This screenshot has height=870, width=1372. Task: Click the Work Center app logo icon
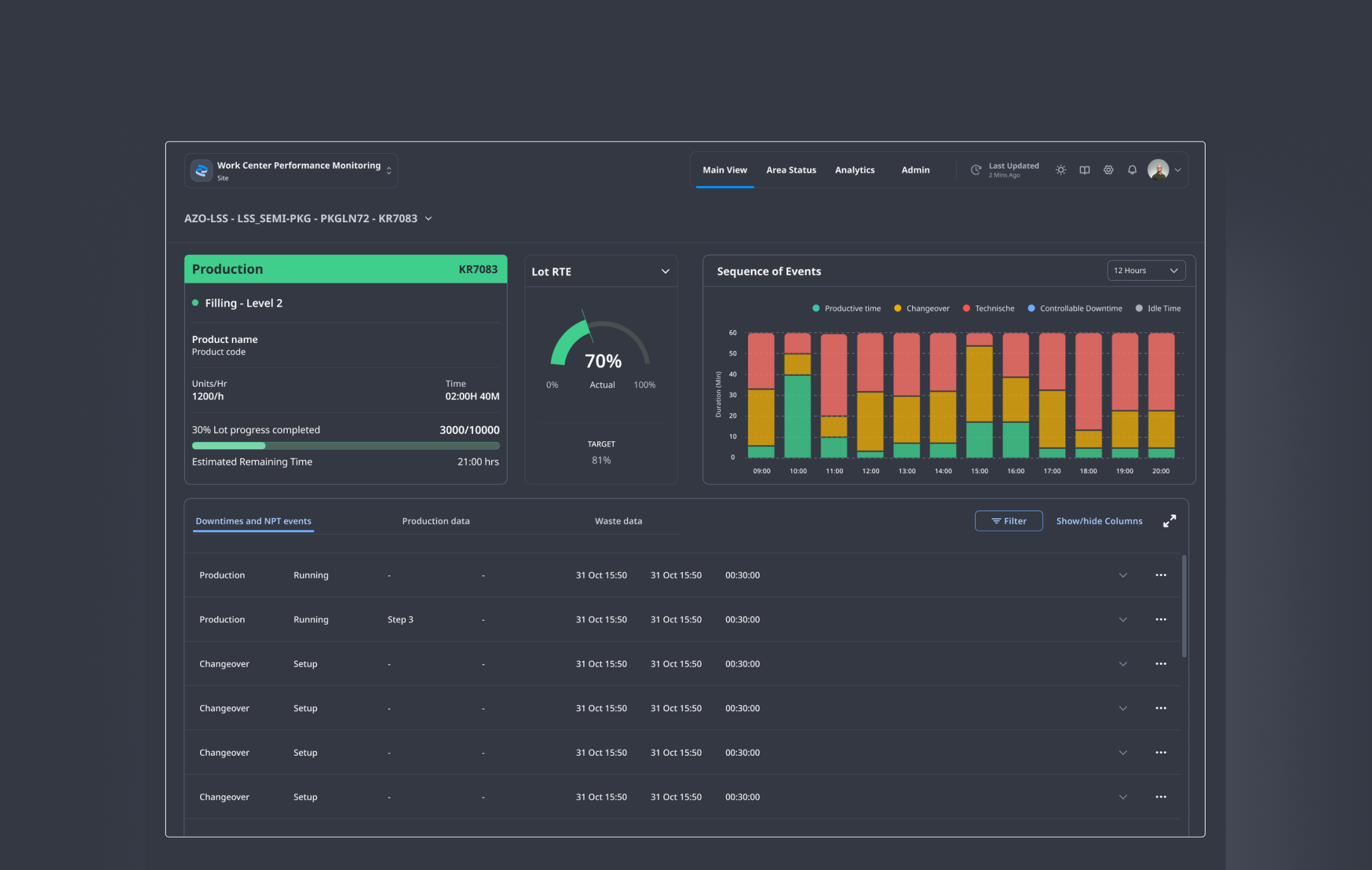[201, 170]
